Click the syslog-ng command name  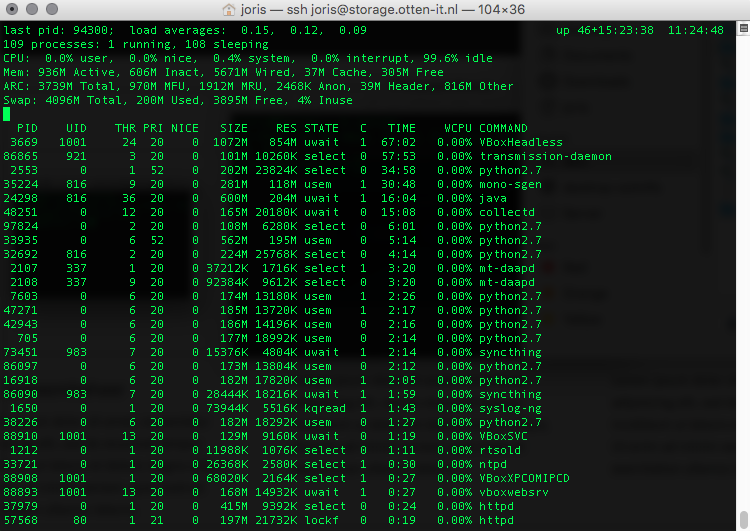click(x=510, y=408)
